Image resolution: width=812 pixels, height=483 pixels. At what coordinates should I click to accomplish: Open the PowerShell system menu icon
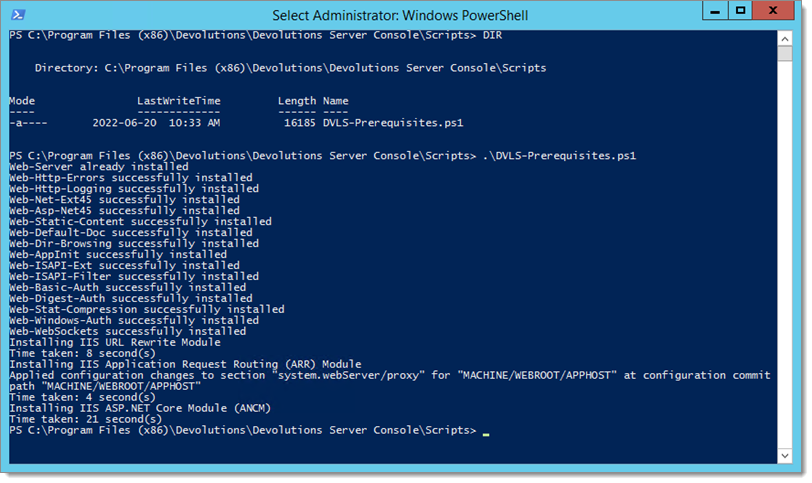tap(18, 14)
